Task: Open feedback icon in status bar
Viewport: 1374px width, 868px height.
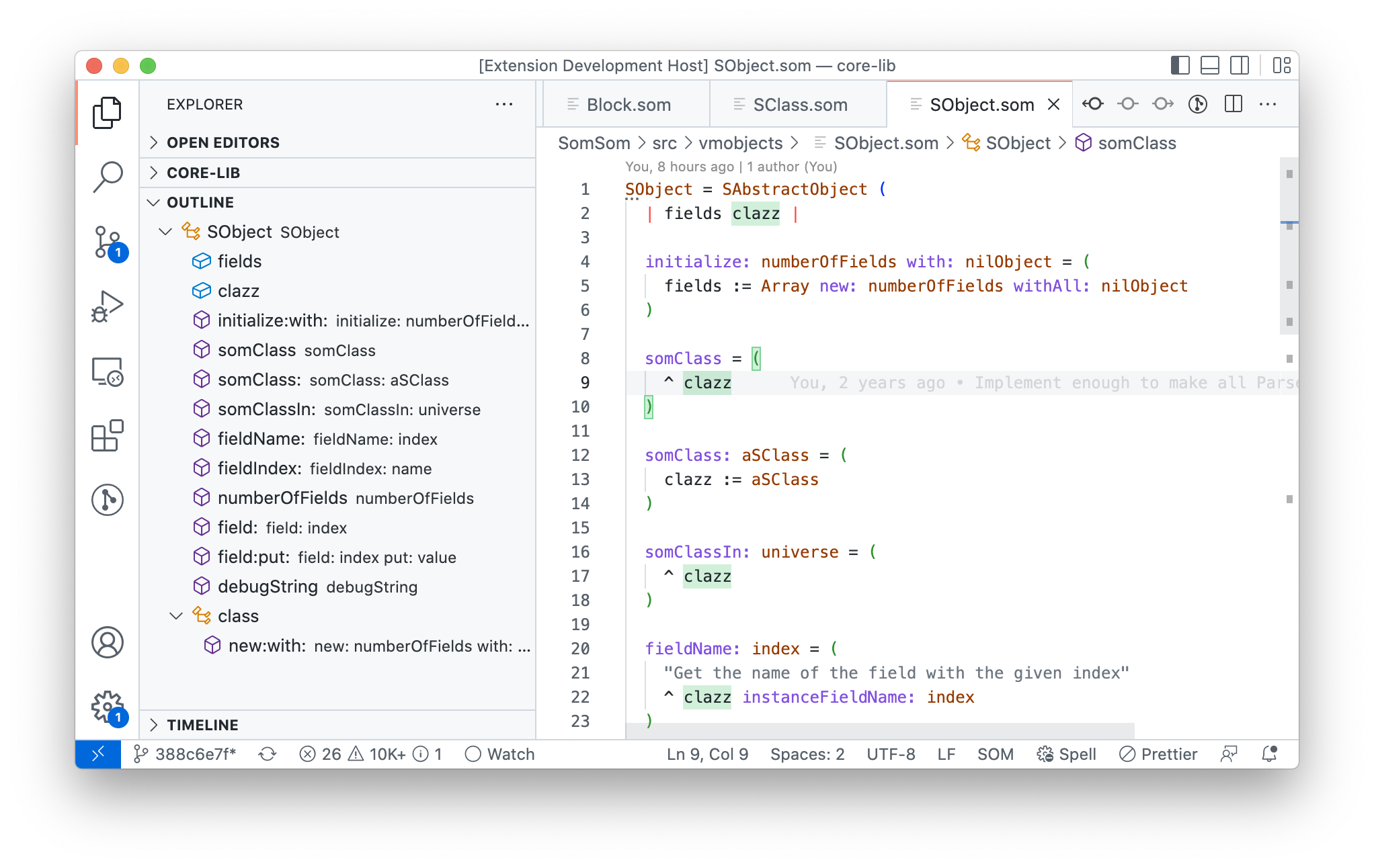Action: tap(1229, 754)
